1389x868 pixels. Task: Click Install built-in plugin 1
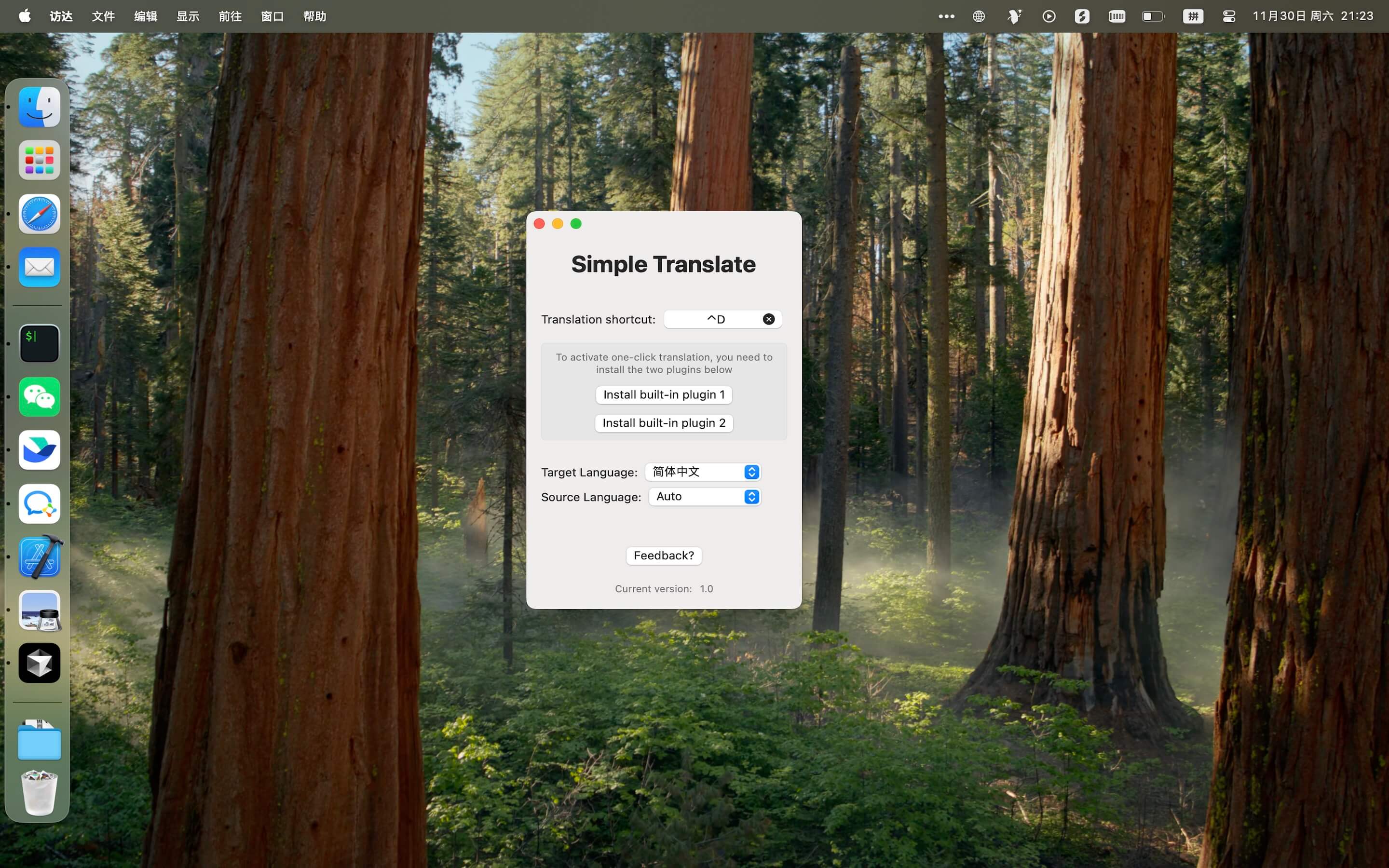click(x=664, y=395)
